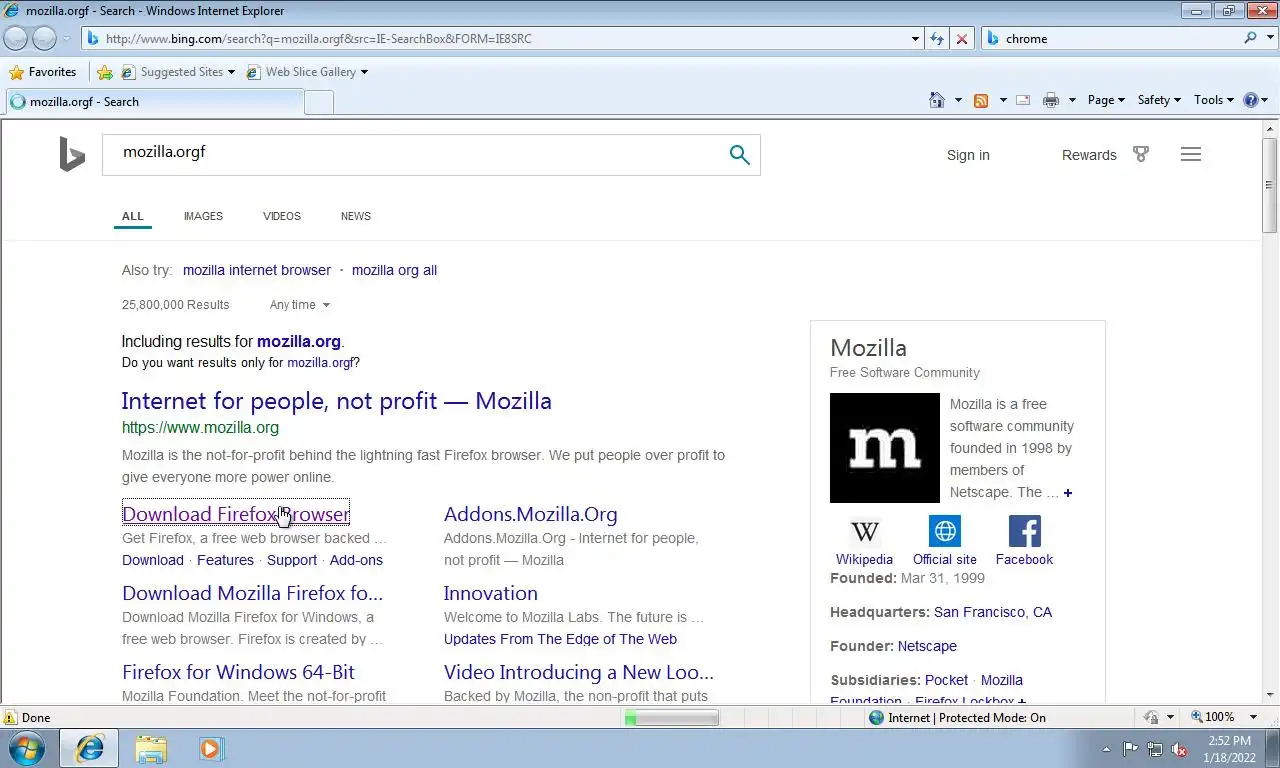Screen dimensions: 1280x768
Task: Open Windows Media Player taskbar icon
Action: 210,748
